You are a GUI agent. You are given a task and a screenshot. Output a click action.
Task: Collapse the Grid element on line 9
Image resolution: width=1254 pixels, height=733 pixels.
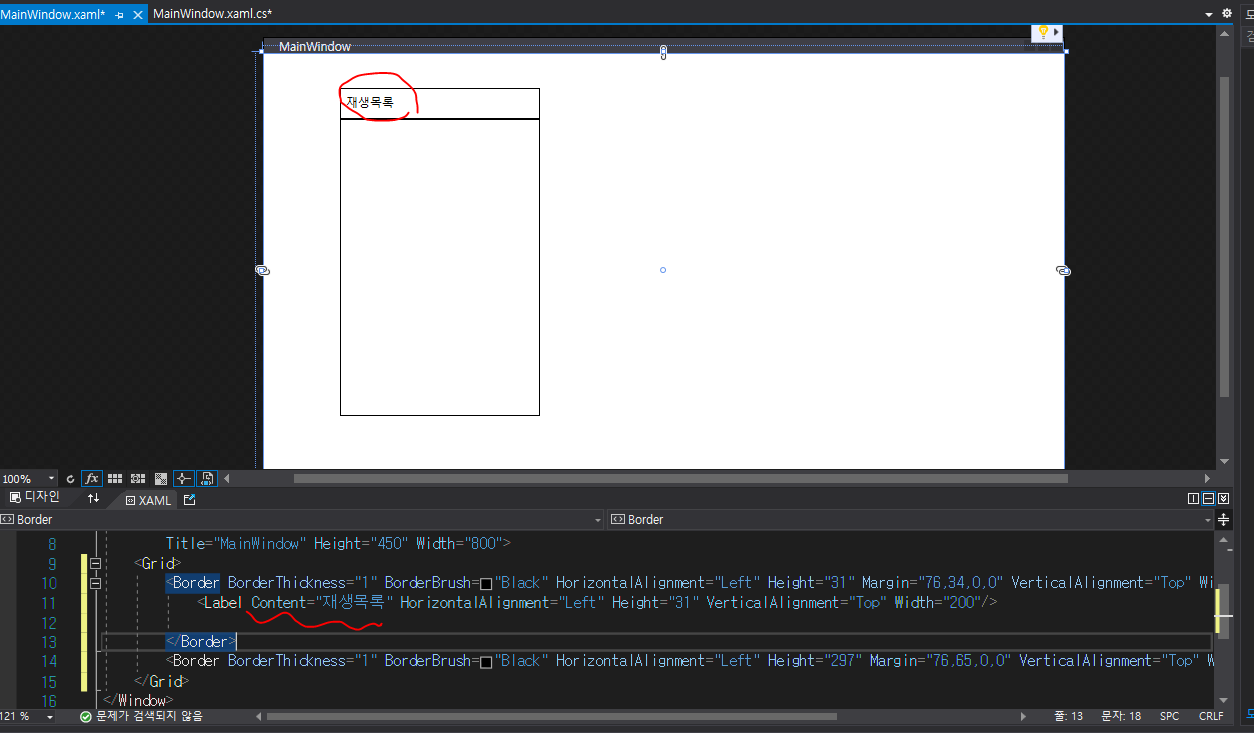[x=96, y=563]
